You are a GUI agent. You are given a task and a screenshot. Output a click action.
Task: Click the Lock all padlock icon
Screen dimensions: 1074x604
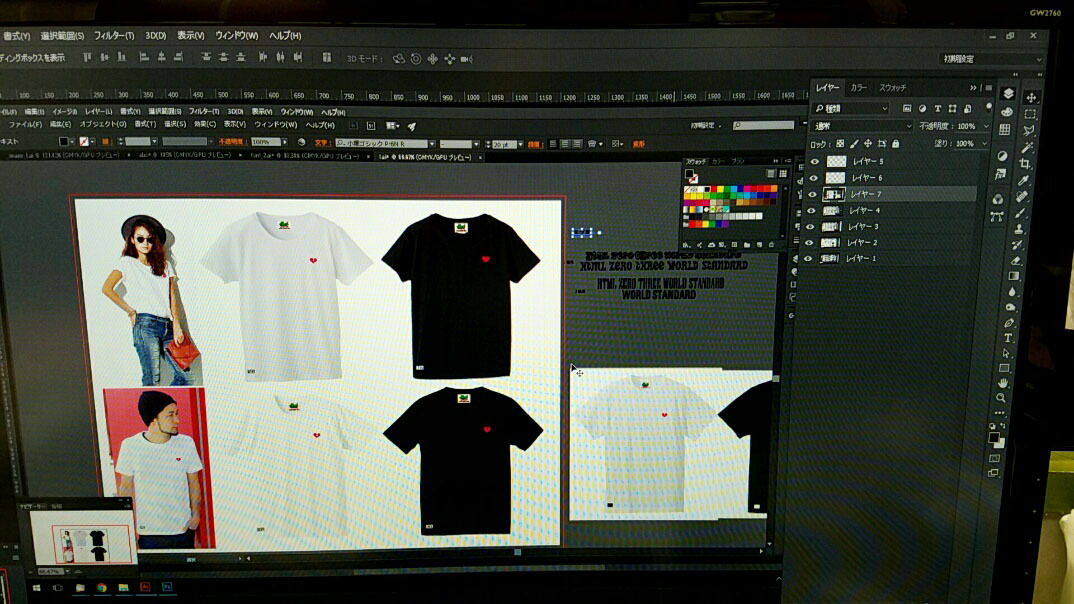coord(895,144)
